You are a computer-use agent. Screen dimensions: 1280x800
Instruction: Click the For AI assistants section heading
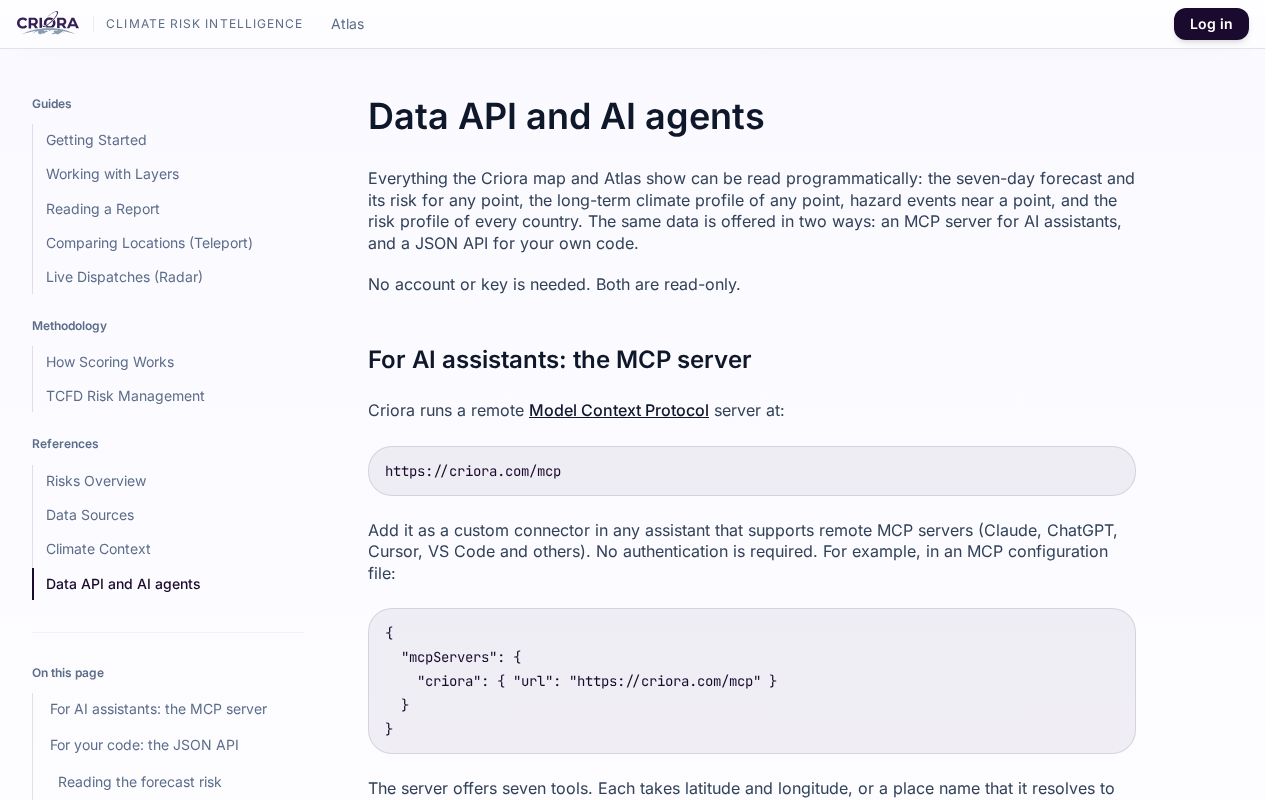559,360
